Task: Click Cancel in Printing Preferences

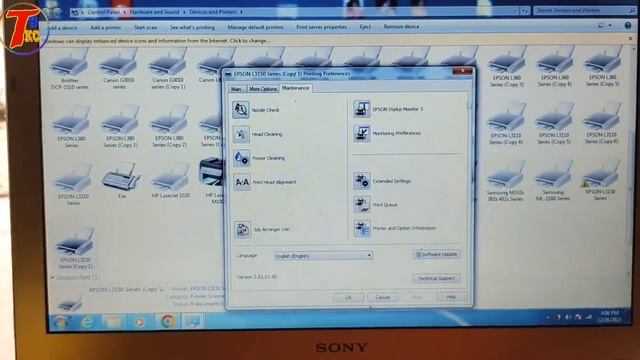Action: [383, 297]
